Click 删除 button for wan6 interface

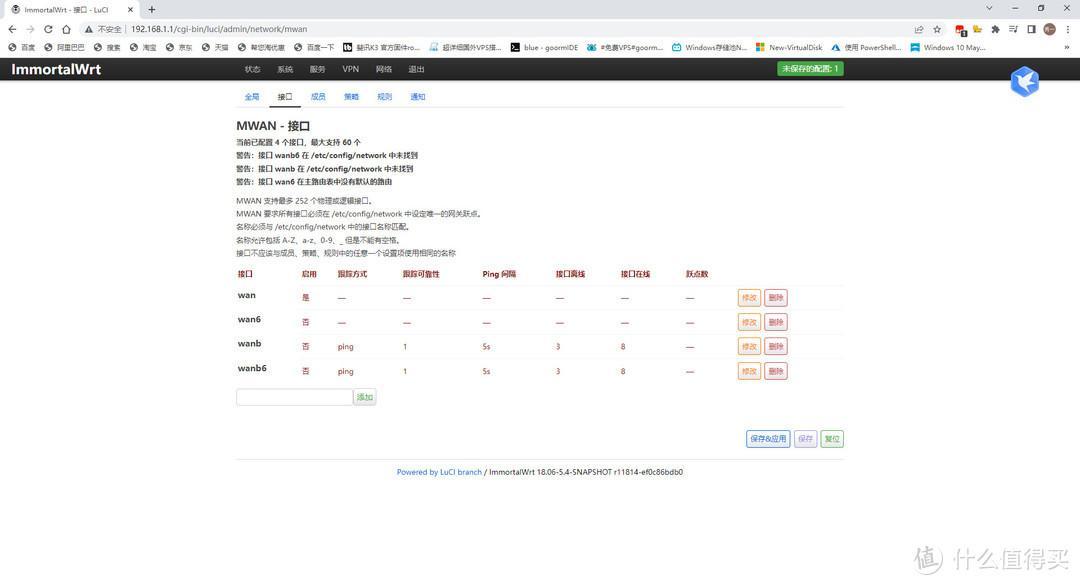click(x=776, y=322)
